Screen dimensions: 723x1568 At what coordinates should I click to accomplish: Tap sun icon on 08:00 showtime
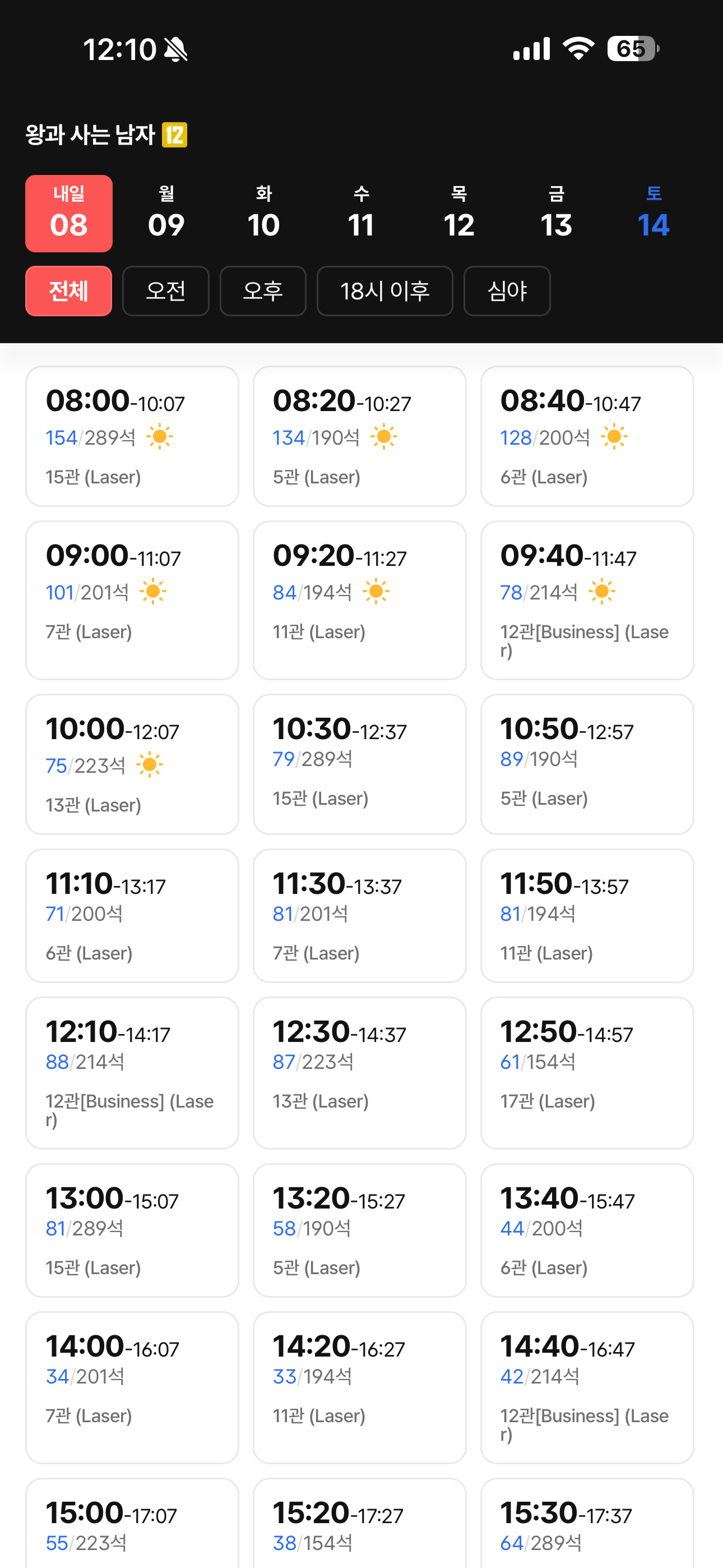point(159,436)
